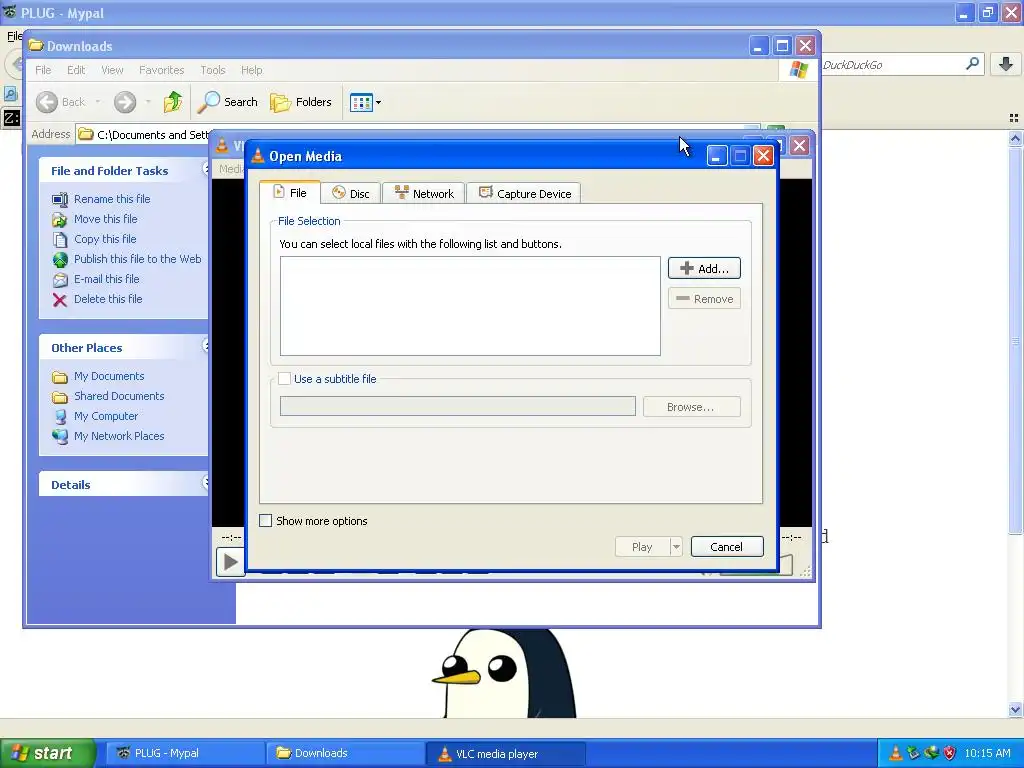Image resolution: width=1024 pixels, height=768 pixels.
Task: Switch to PLUG - Mypal taskbar item
Action: coord(184,753)
